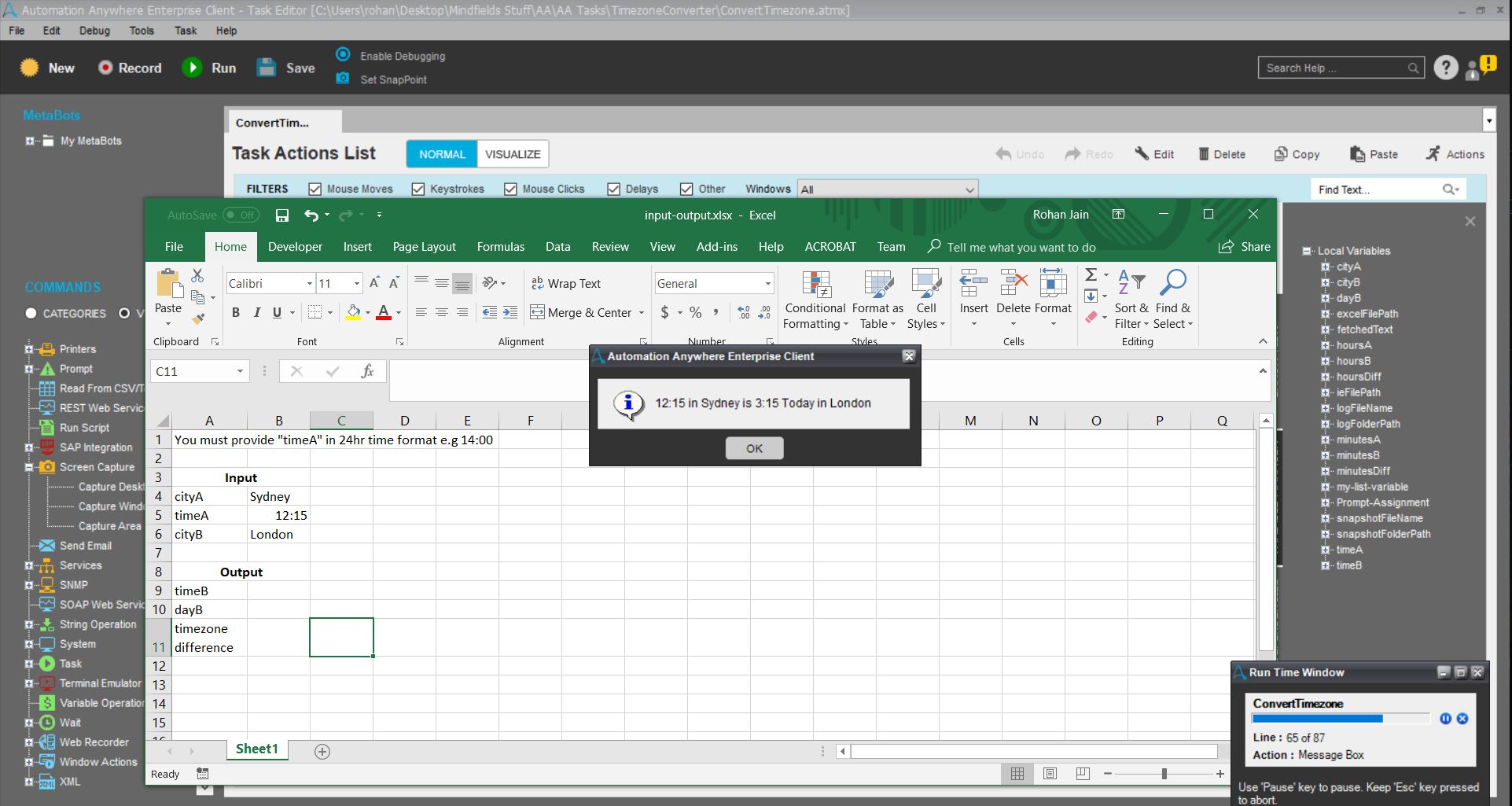Toggle the Keystrokes filter checkbox
The image size is (1512, 806).
pos(418,189)
